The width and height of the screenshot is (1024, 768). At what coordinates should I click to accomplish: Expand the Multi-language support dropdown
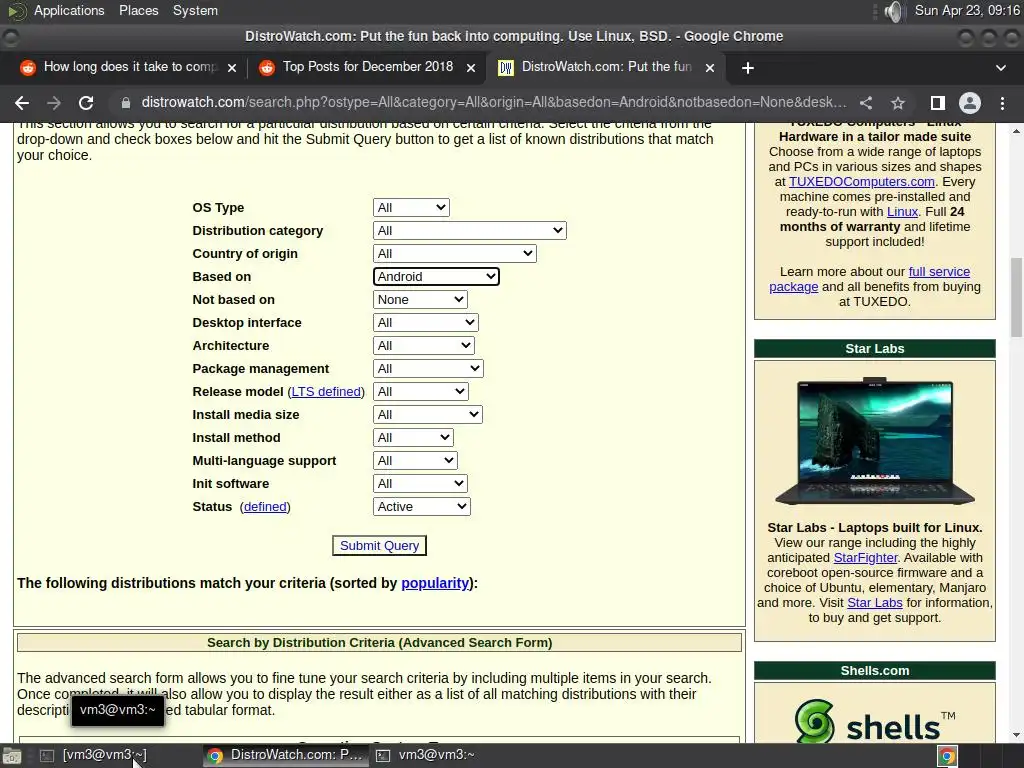click(x=415, y=460)
